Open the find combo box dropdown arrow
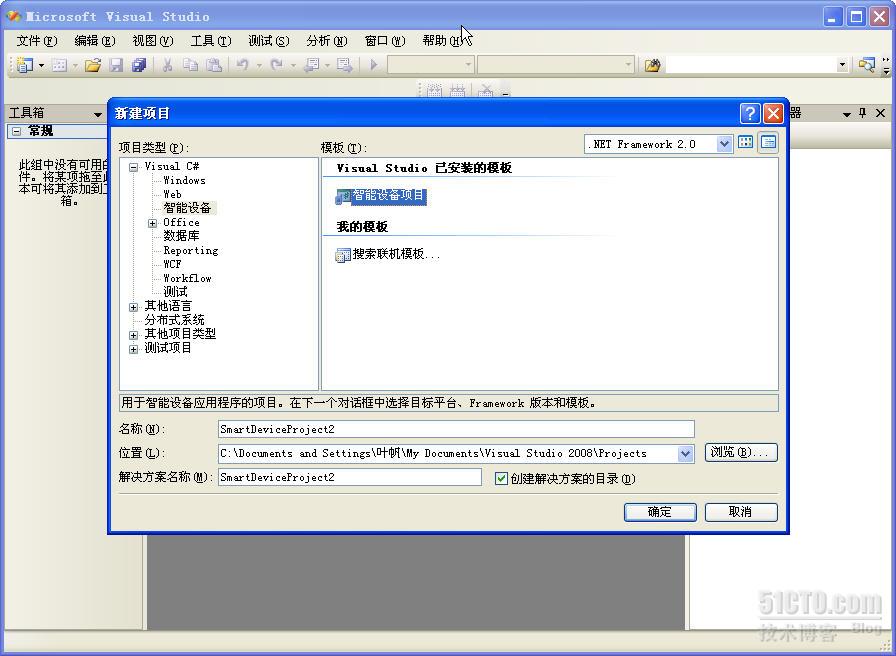 tap(842, 65)
